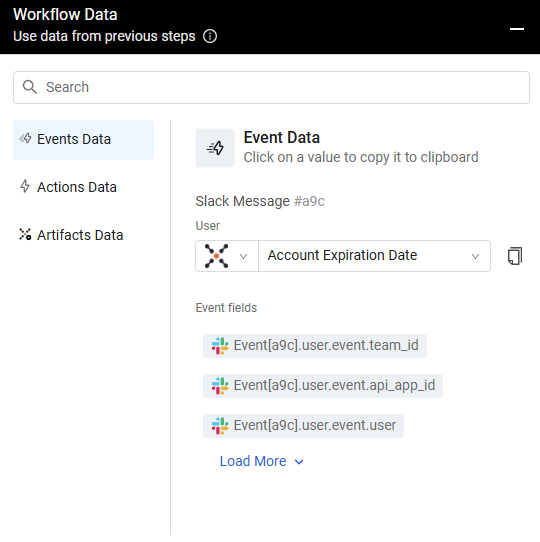The width and height of the screenshot is (540, 542).
Task: Open the Account Expiration Date dropdown
Action: point(374,256)
